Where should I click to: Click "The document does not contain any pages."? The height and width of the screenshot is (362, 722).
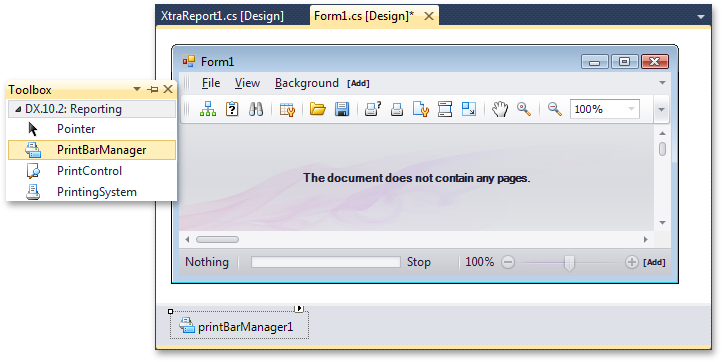[x=417, y=178]
